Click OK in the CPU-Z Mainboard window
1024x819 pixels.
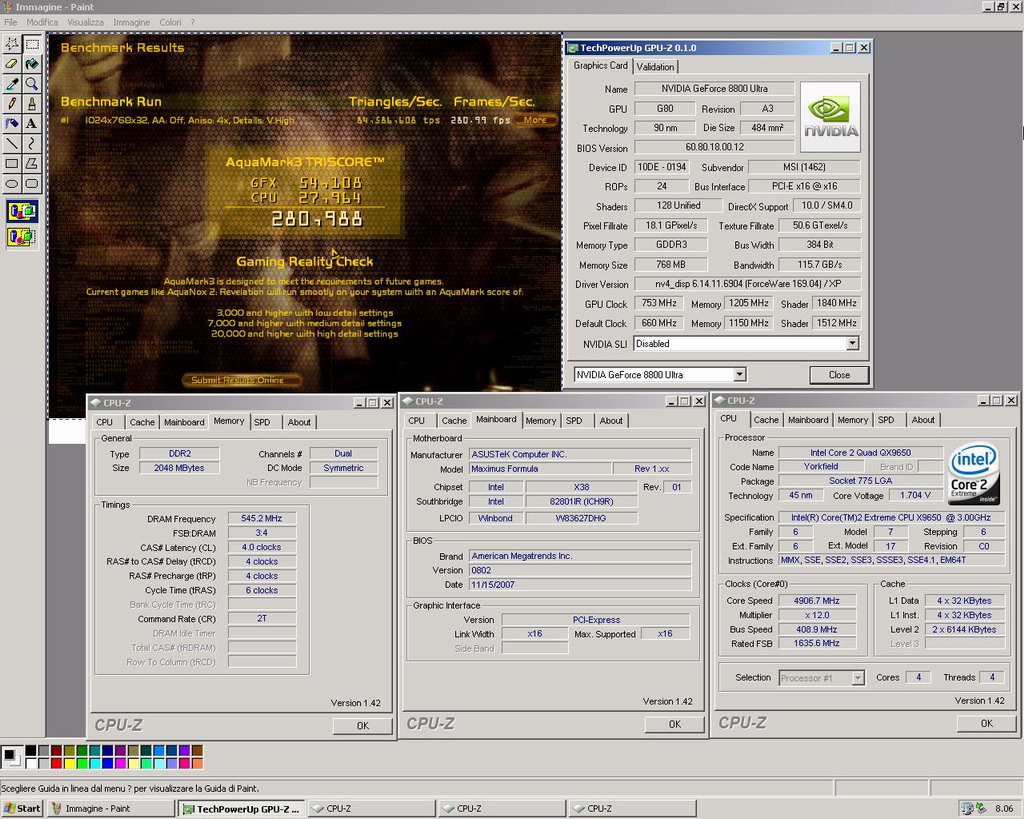675,724
